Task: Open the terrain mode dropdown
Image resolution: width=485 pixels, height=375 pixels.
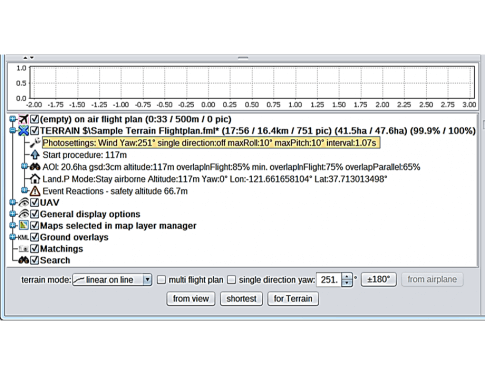Action: (112, 279)
